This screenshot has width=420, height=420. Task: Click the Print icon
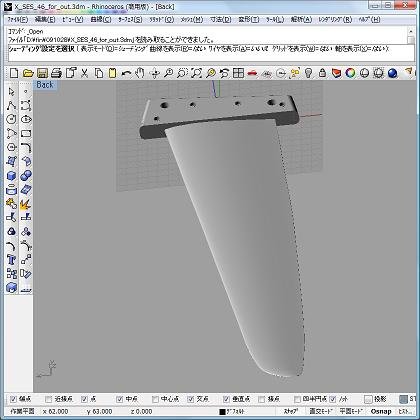tap(56, 73)
